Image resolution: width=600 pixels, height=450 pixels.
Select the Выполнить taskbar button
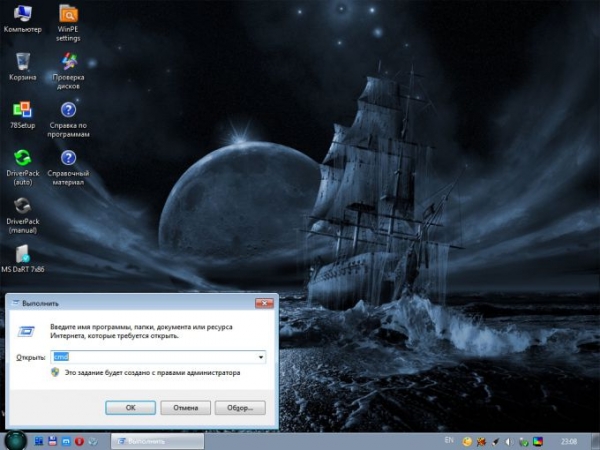click(x=156, y=441)
